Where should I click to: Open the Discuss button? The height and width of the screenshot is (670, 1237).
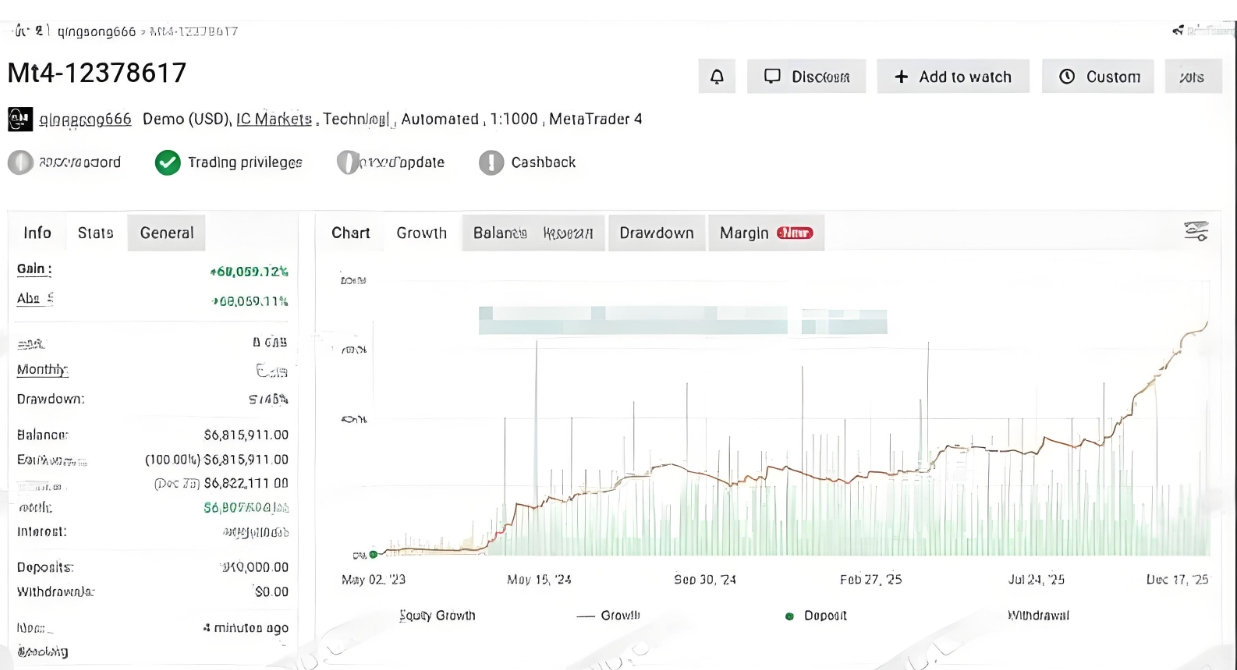pos(806,77)
